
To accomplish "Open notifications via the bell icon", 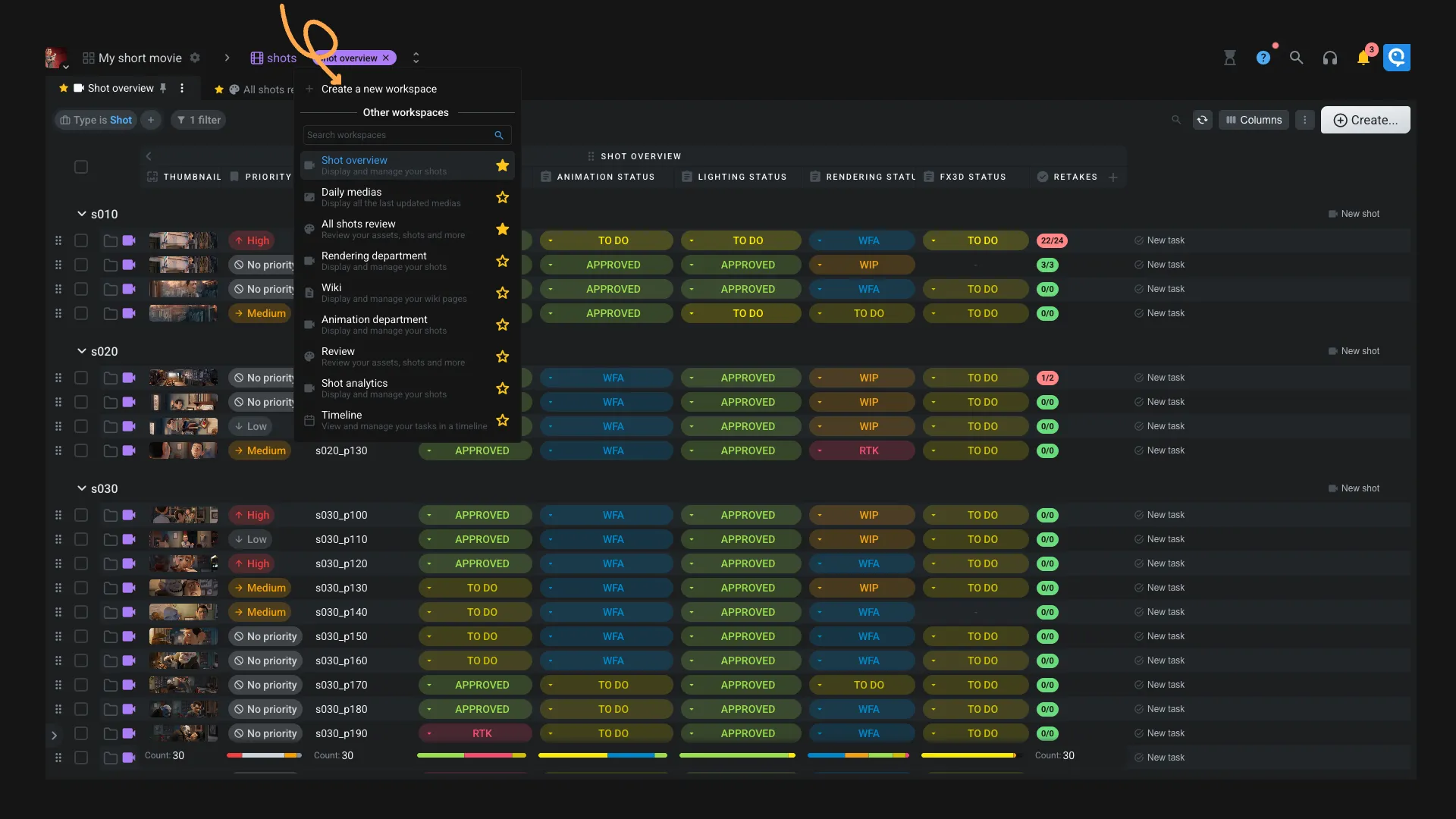I will (x=1363, y=57).
